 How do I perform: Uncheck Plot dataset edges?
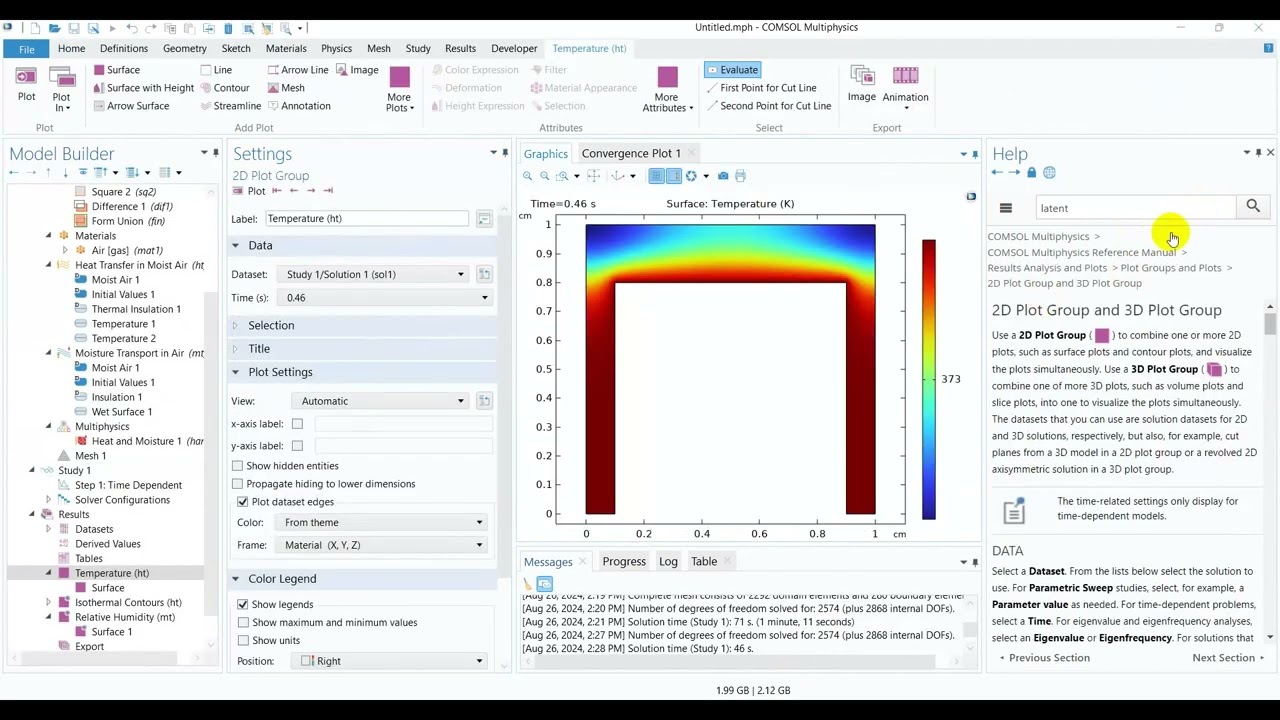point(243,502)
